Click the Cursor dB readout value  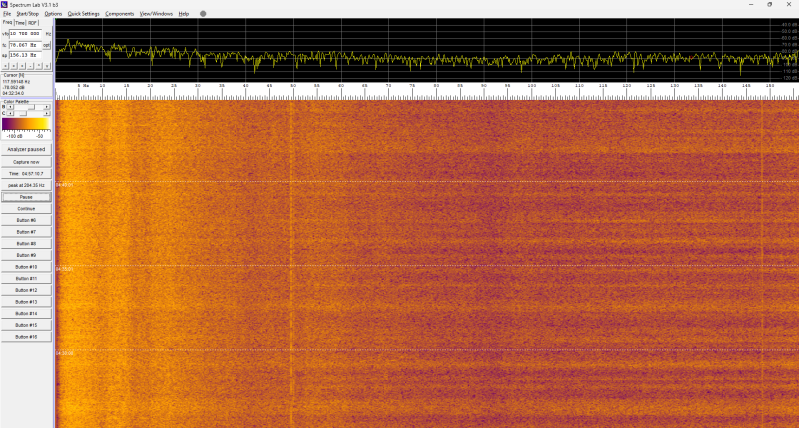click(x=13, y=87)
